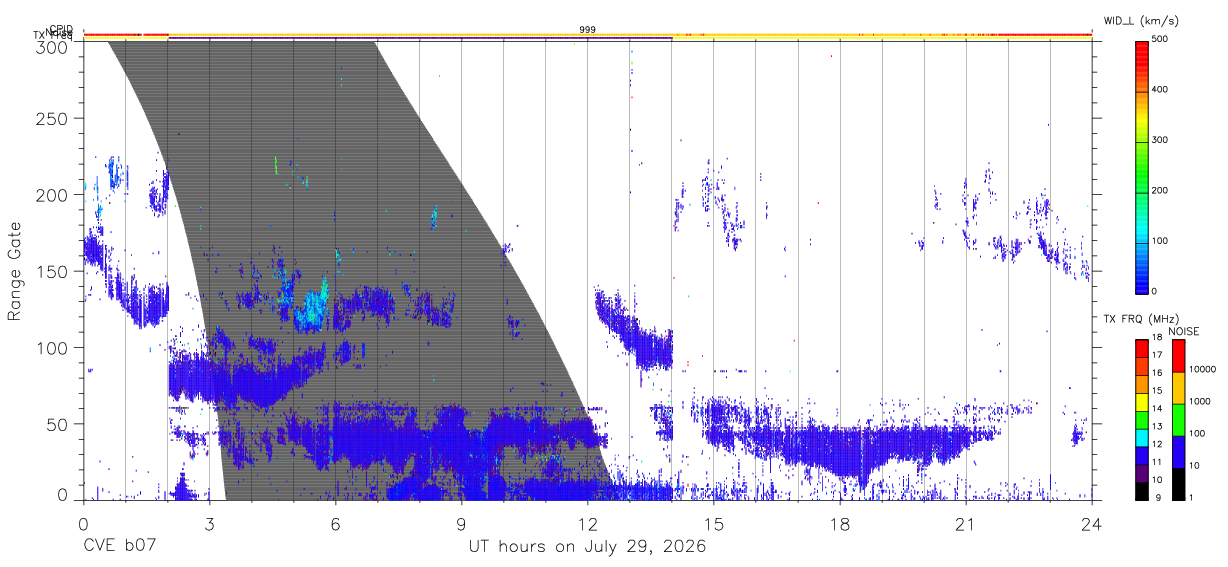Click the 'CPID' label at top left

pos(61,29)
